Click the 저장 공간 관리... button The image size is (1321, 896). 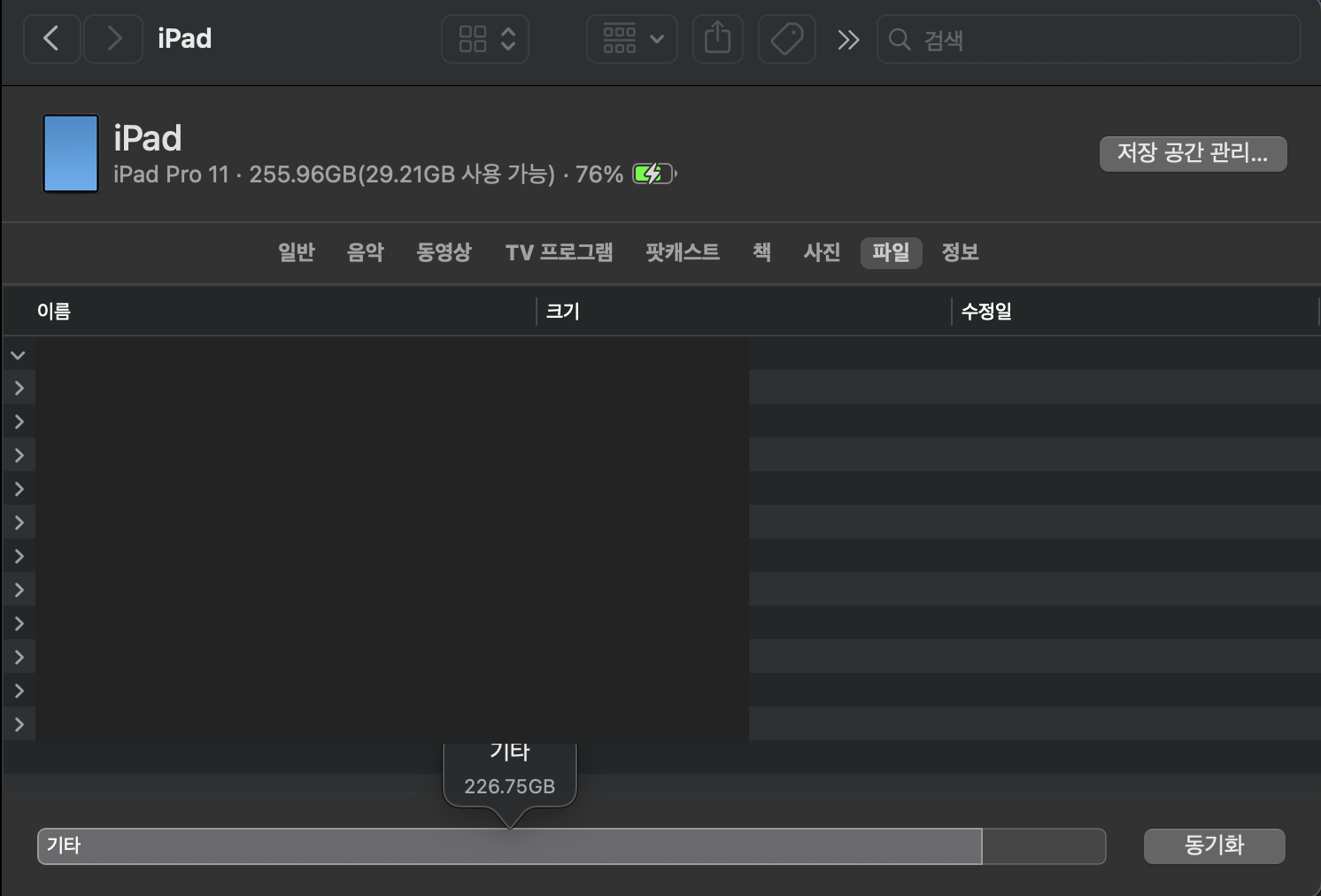1192,153
